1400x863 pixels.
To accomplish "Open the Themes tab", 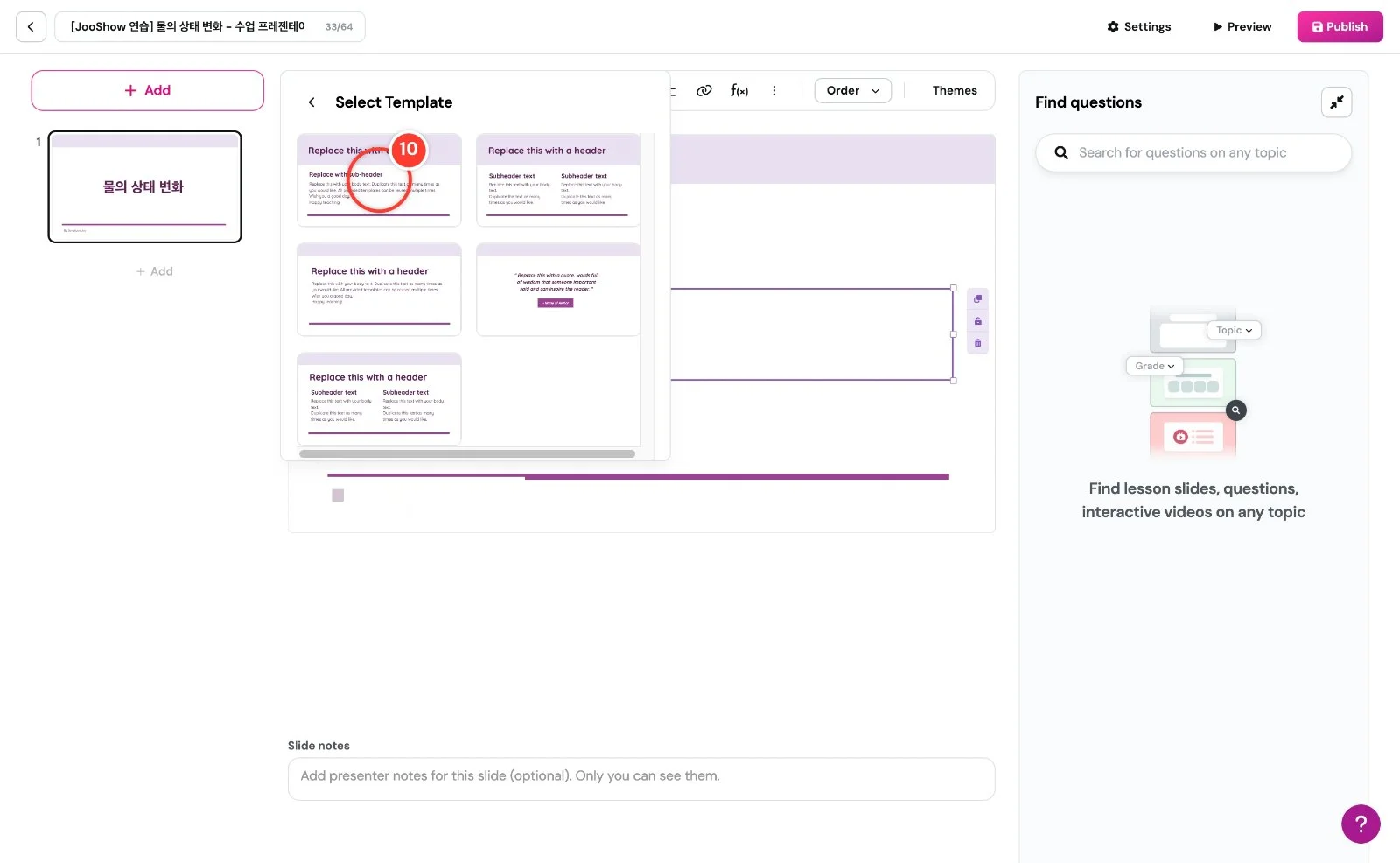I will pos(955,90).
